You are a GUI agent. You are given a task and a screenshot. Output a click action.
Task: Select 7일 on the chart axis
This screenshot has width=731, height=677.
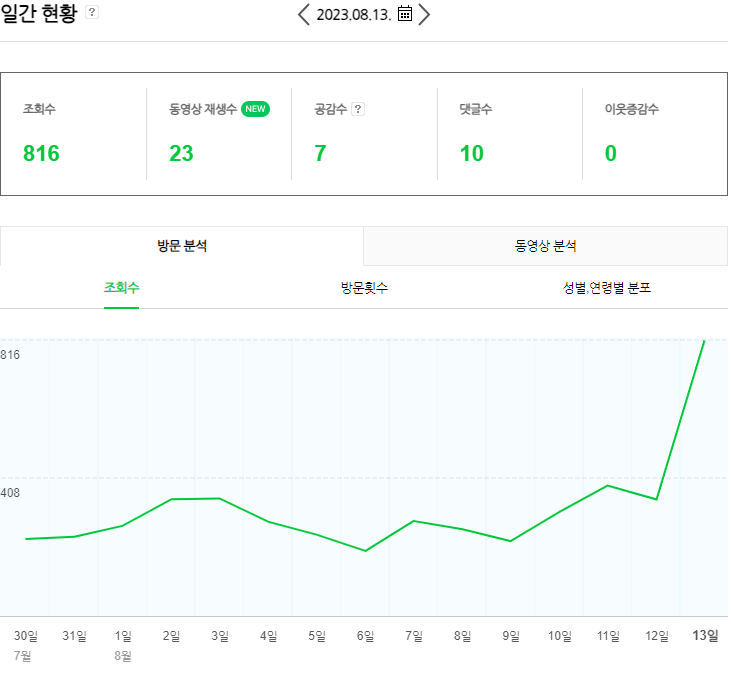coord(414,636)
